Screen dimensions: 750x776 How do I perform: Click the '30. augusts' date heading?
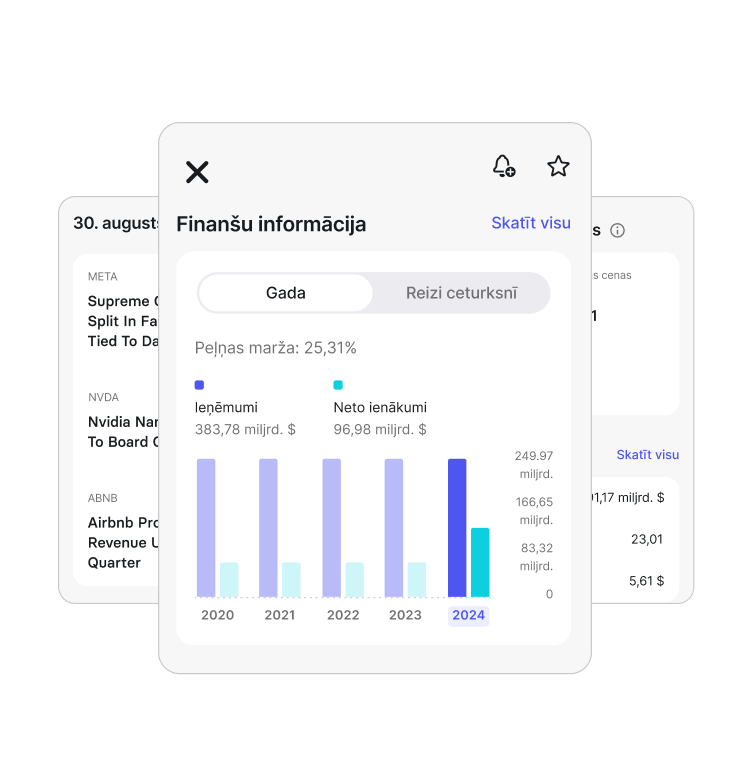click(116, 223)
